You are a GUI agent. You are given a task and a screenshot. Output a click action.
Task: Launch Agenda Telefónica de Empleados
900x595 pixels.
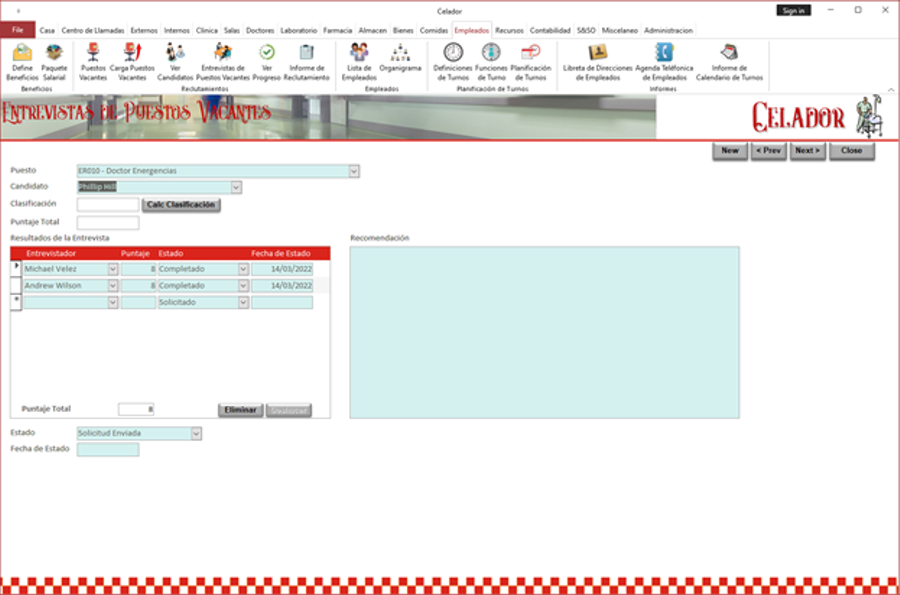click(663, 53)
